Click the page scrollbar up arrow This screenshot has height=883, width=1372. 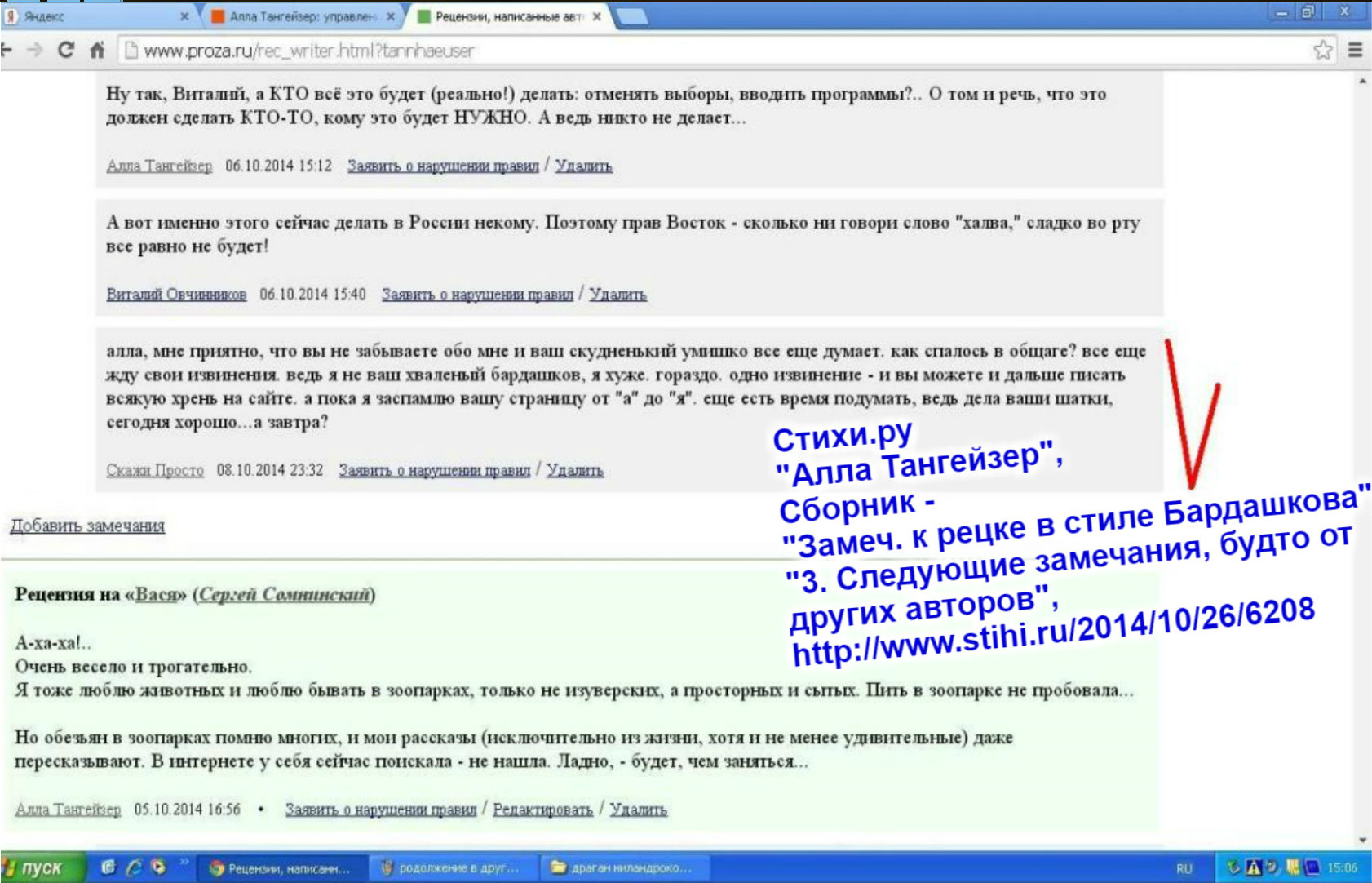[1363, 81]
